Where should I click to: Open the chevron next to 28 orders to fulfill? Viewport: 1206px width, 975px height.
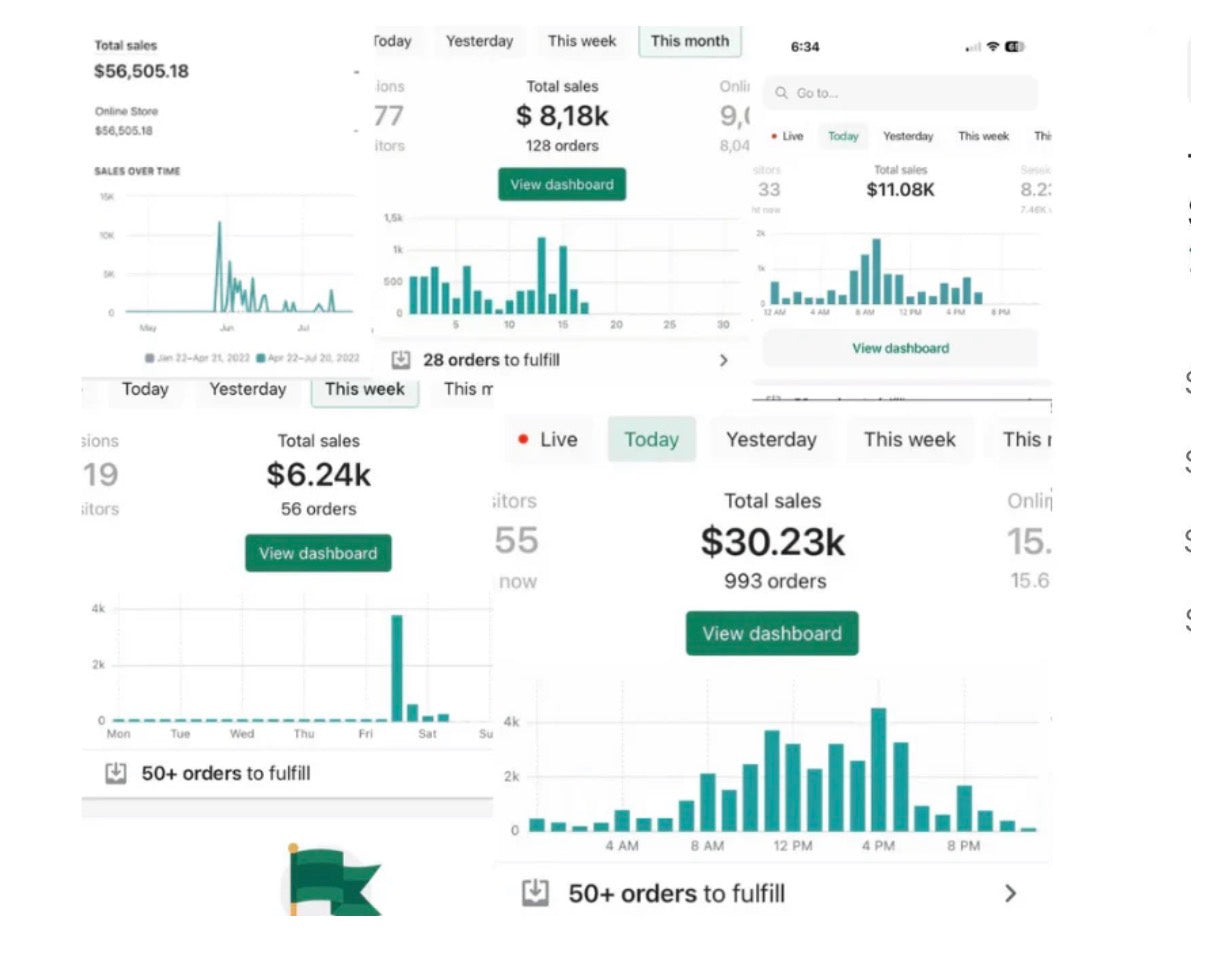(724, 360)
